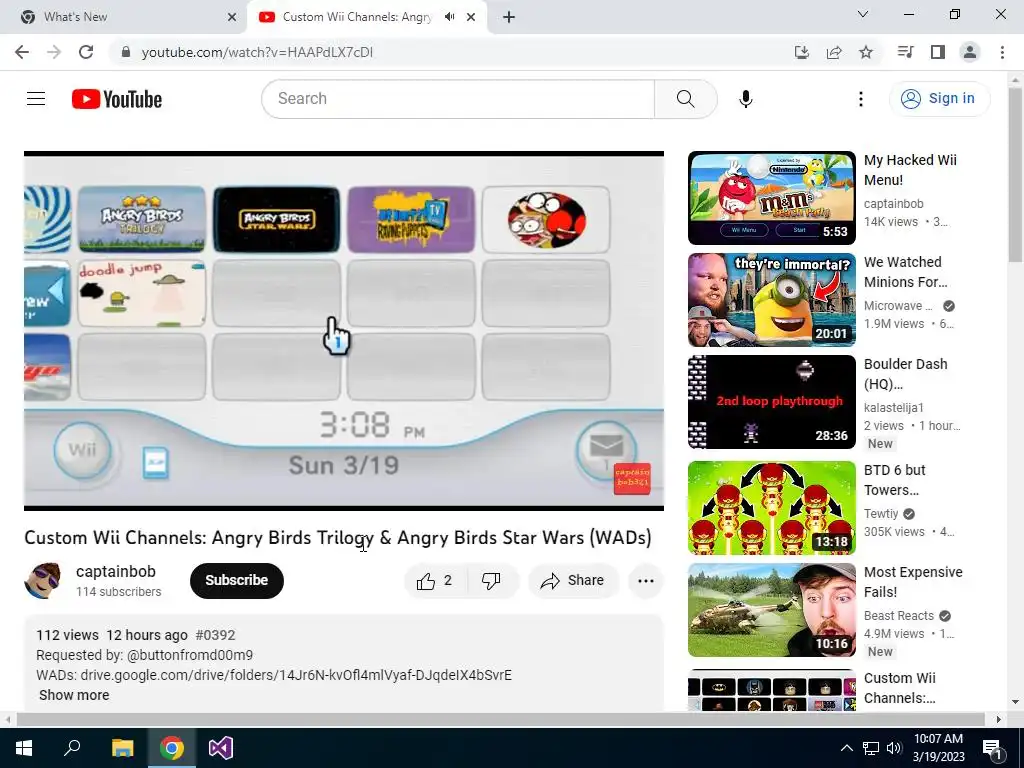The height and width of the screenshot is (768, 1024).
Task: Open more actions ellipsis below video
Action: 646,581
